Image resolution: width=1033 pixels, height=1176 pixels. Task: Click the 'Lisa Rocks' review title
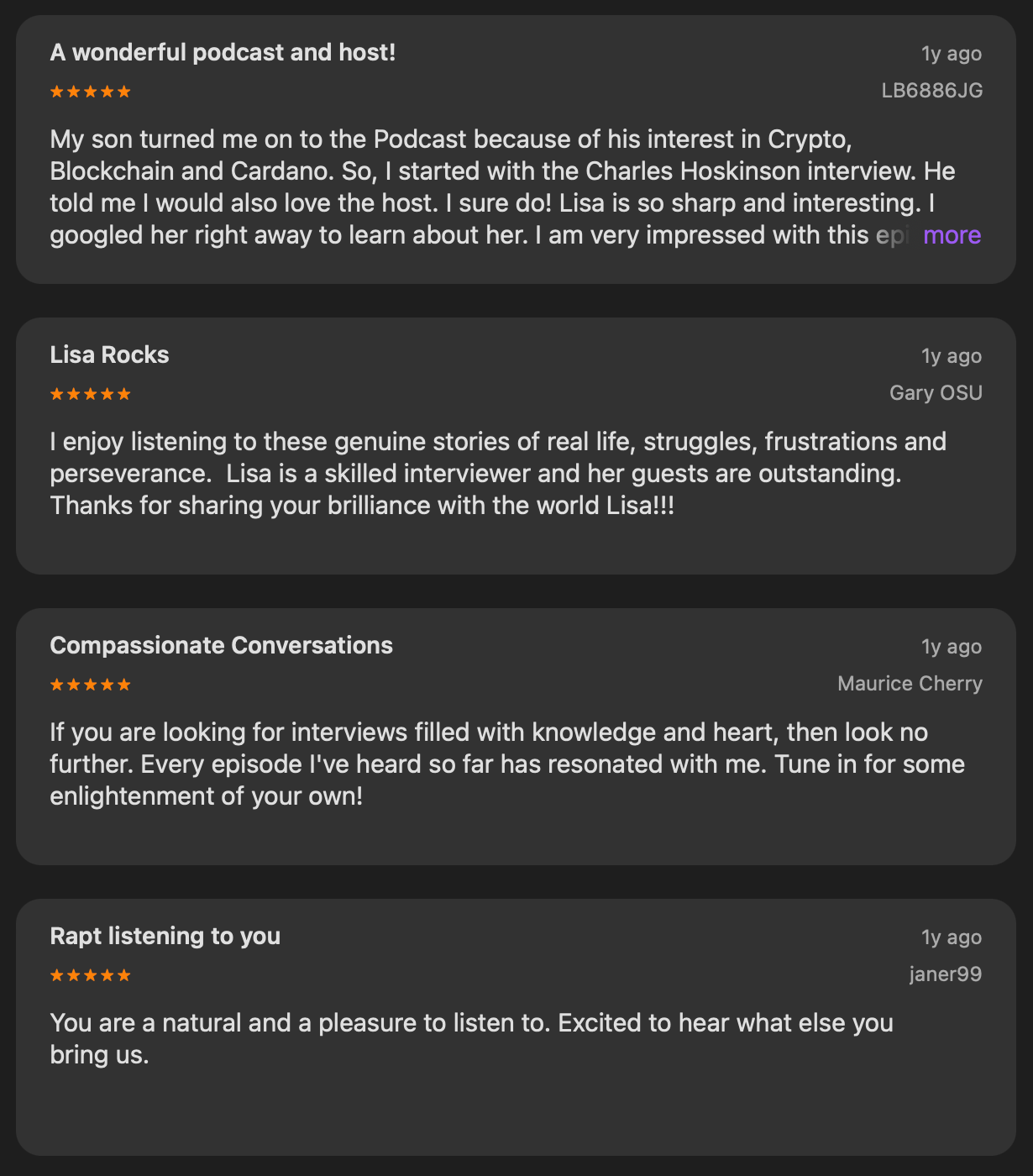(x=109, y=355)
